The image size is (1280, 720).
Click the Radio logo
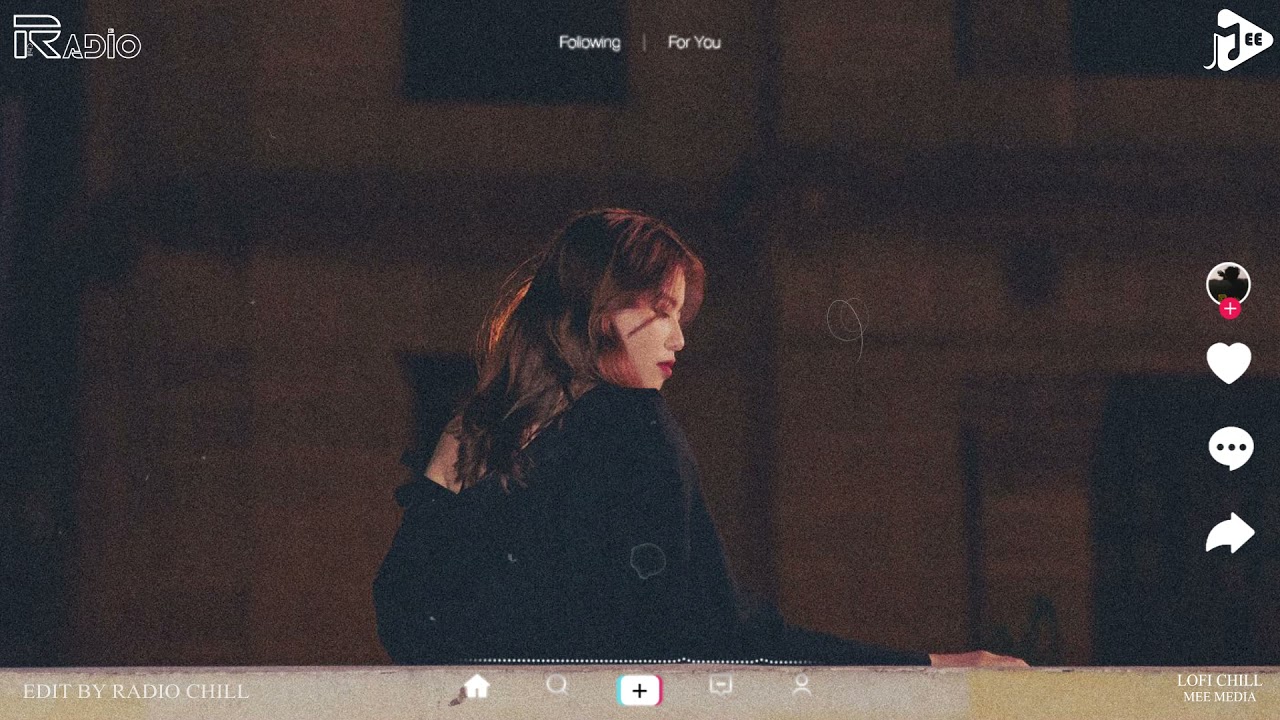[77, 38]
